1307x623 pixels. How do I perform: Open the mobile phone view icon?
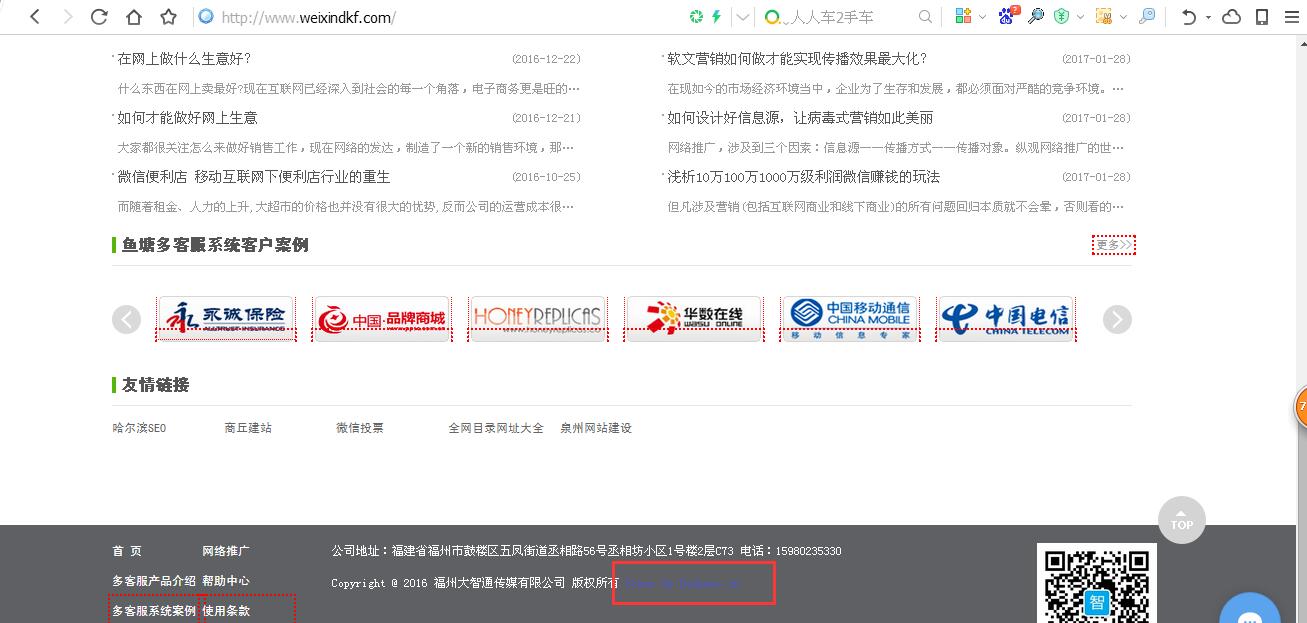1262,17
